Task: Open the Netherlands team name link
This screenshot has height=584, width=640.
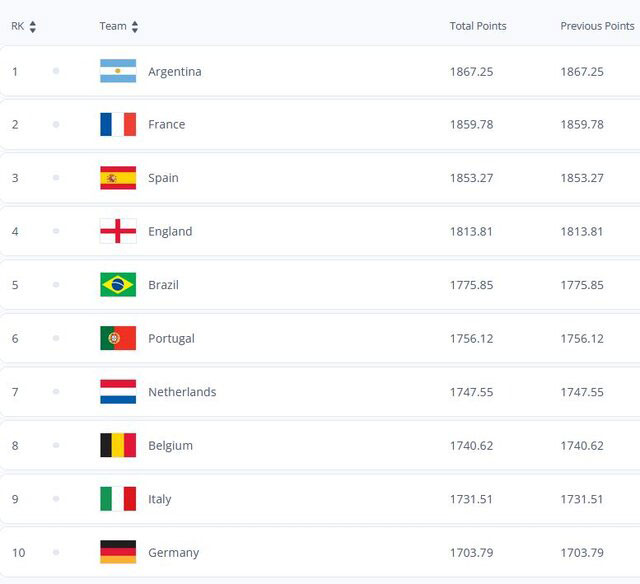Action: tap(182, 392)
